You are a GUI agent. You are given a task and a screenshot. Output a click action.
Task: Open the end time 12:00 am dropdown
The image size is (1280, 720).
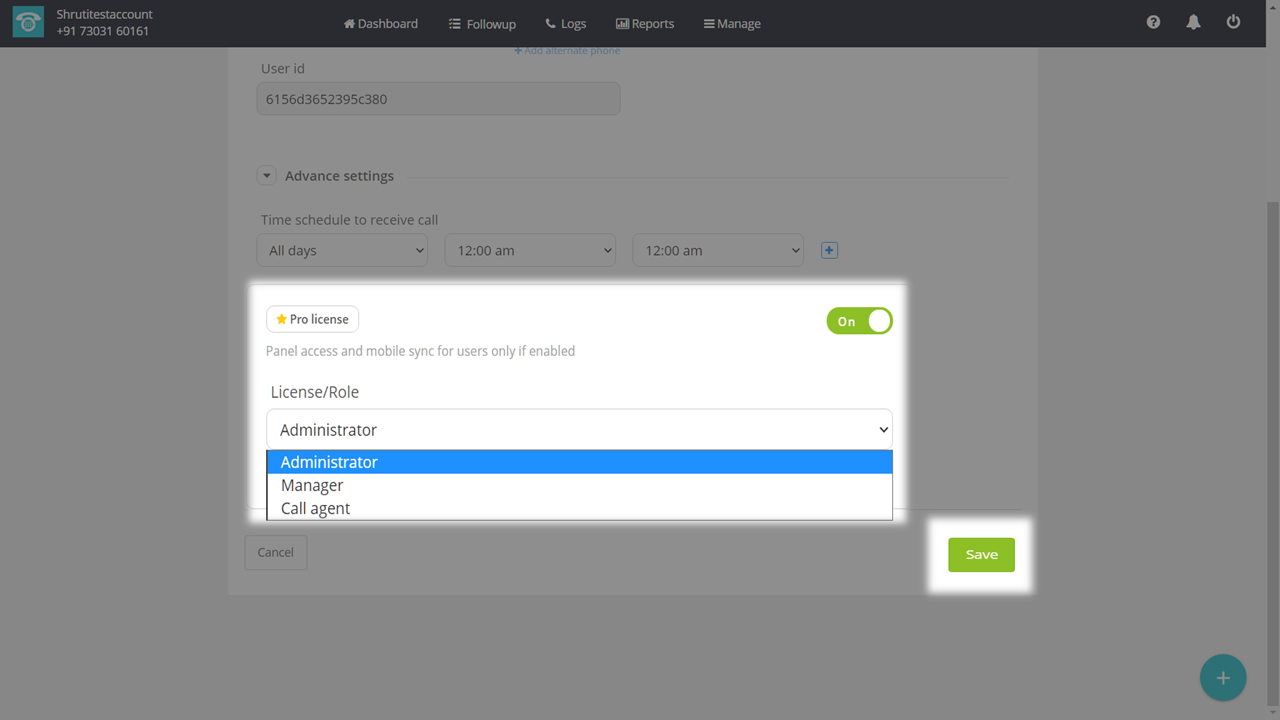pyautogui.click(x=718, y=250)
